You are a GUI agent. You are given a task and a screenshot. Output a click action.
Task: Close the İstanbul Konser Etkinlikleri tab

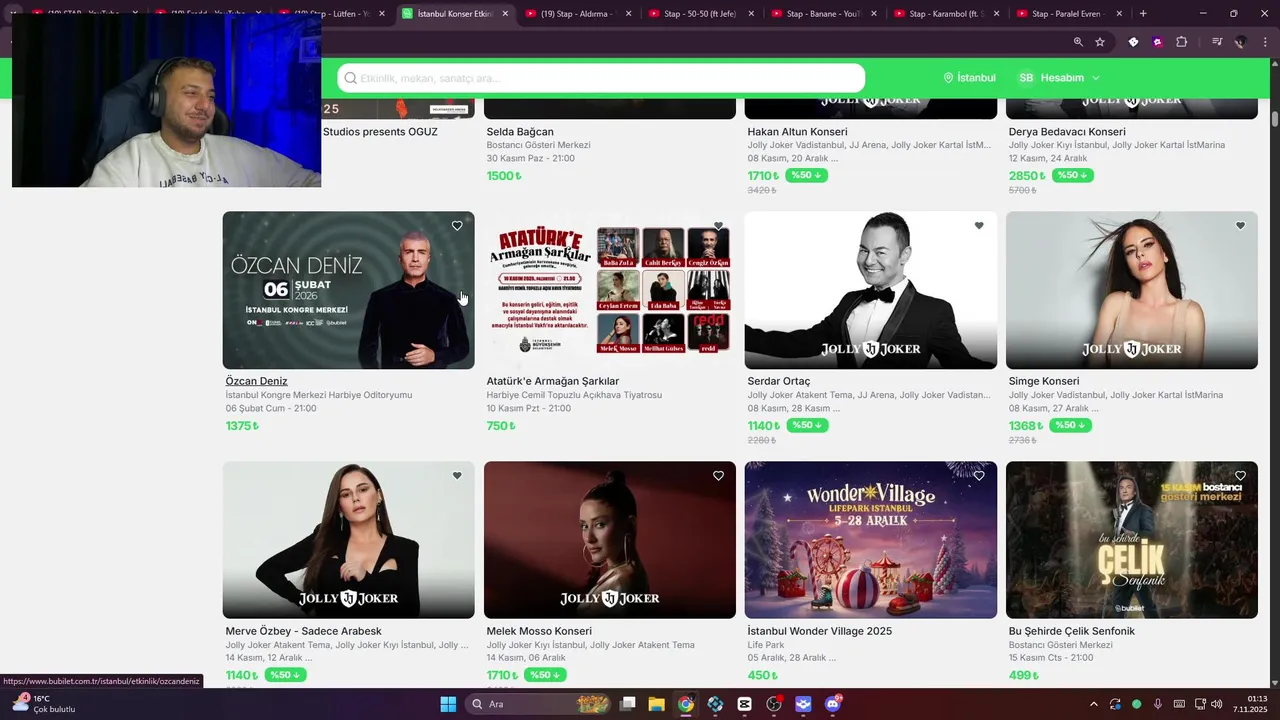pos(505,14)
